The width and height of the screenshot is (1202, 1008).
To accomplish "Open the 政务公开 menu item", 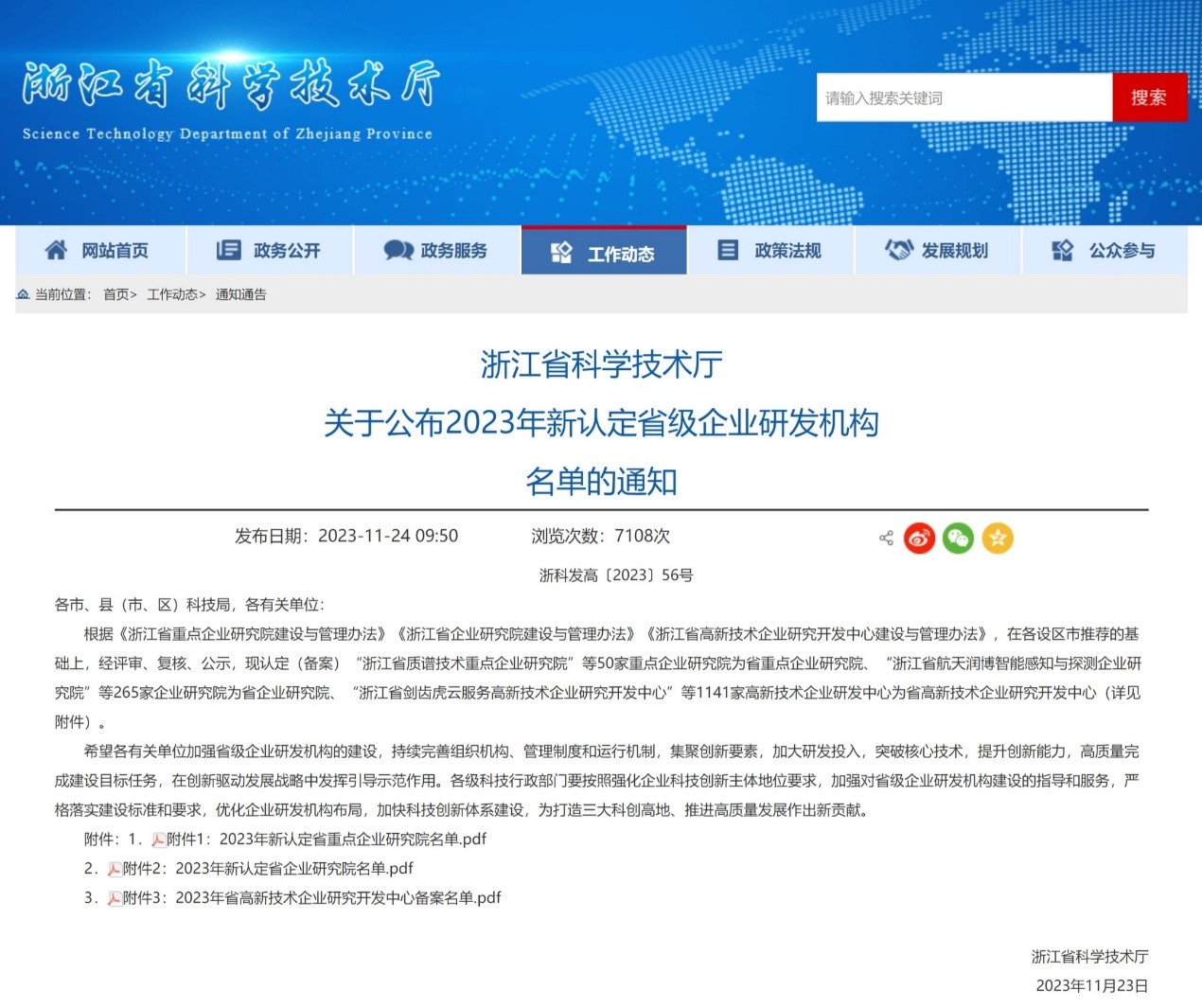I will point(271,250).
